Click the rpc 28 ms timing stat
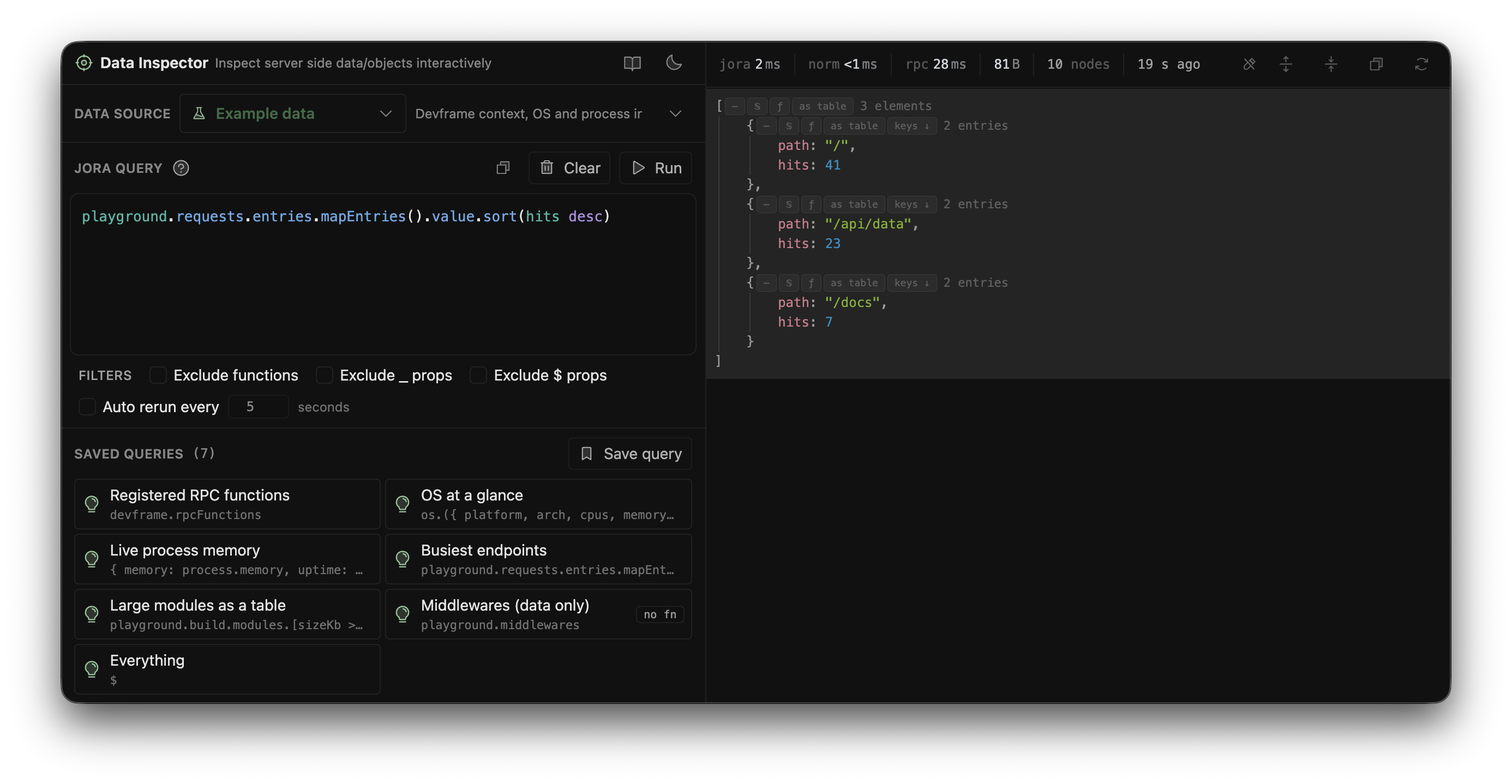1512x784 pixels. tap(935, 64)
